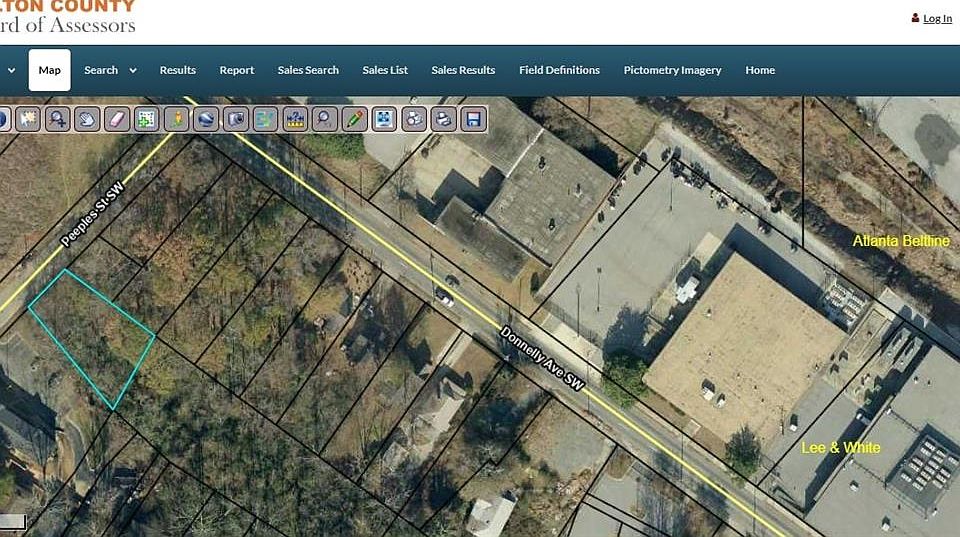The height and width of the screenshot is (537, 960).
Task: Click the search magnifier icon
Action: coord(324,119)
